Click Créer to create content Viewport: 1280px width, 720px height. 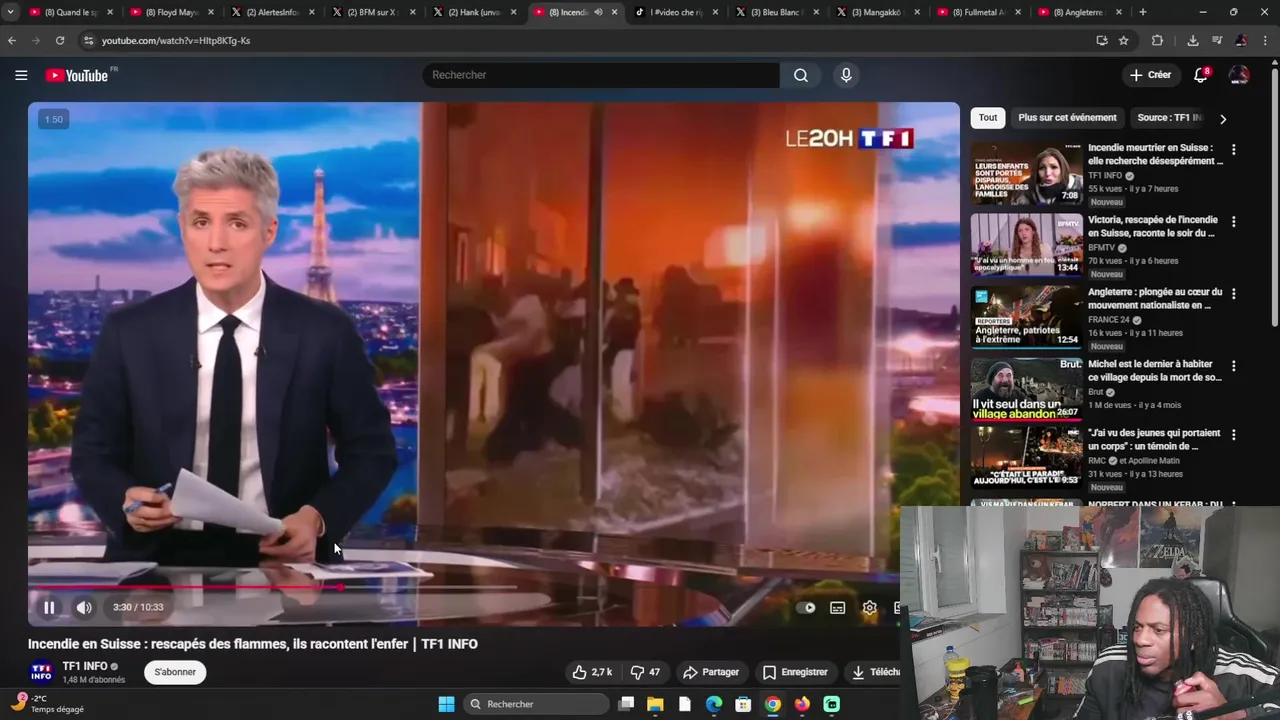[1150, 75]
